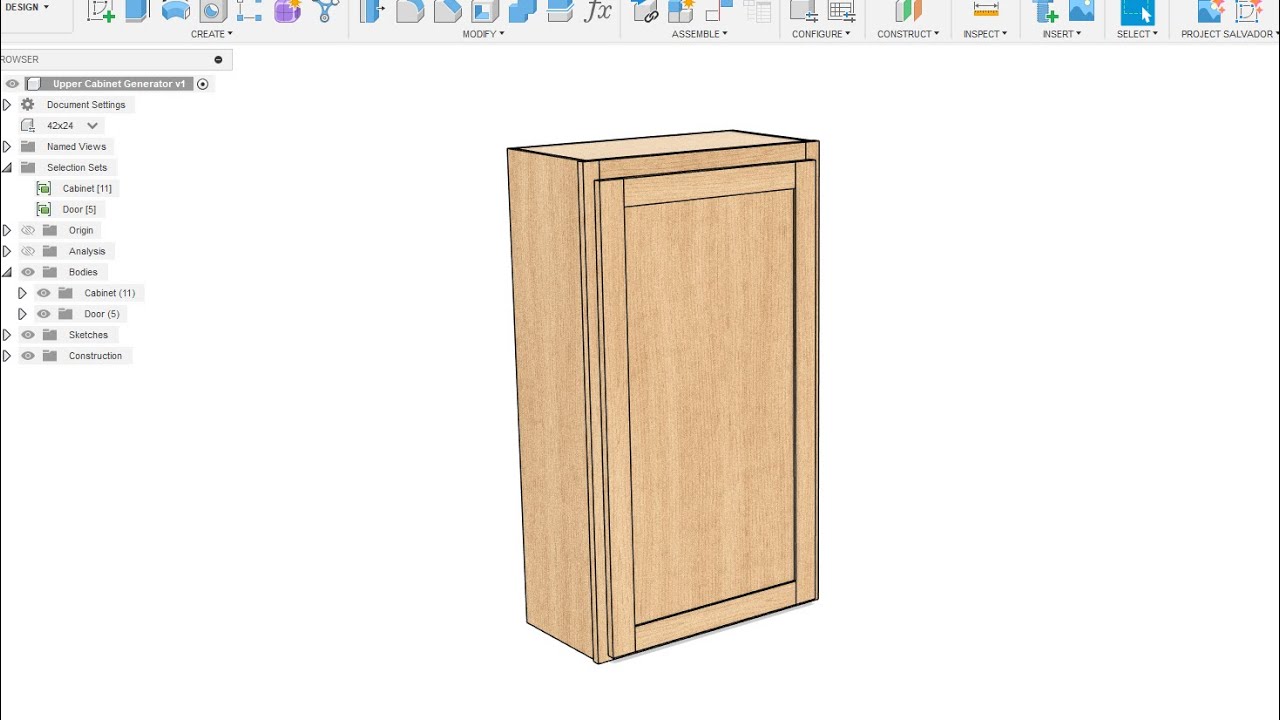The width and height of the screenshot is (1280, 720).
Task: Select the Insert McMaster-Carr Component icon
Action: point(1045,11)
